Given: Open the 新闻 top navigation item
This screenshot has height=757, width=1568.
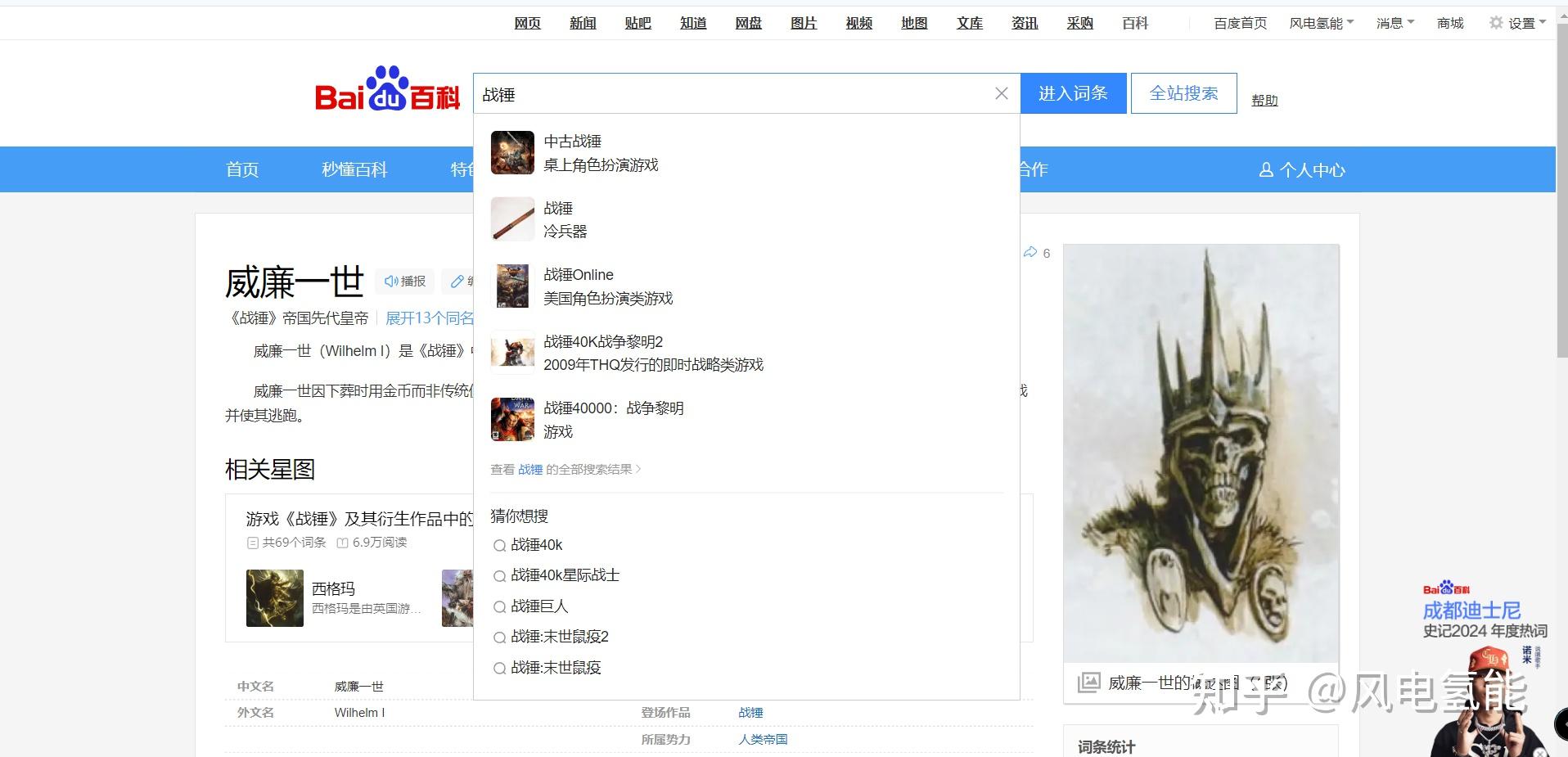Looking at the screenshot, I should (x=583, y=23).
